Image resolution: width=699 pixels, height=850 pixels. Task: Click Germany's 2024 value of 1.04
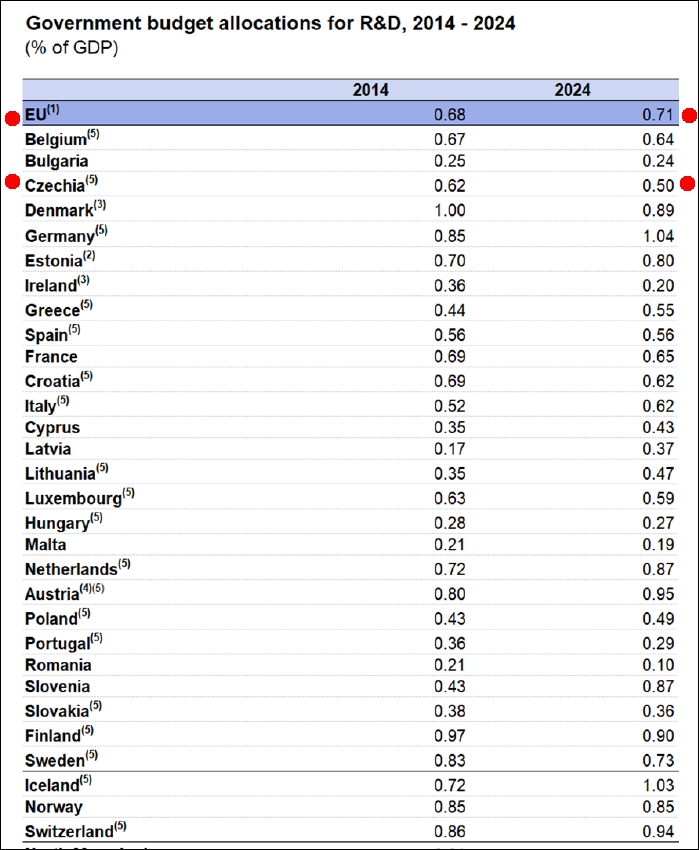657,235
